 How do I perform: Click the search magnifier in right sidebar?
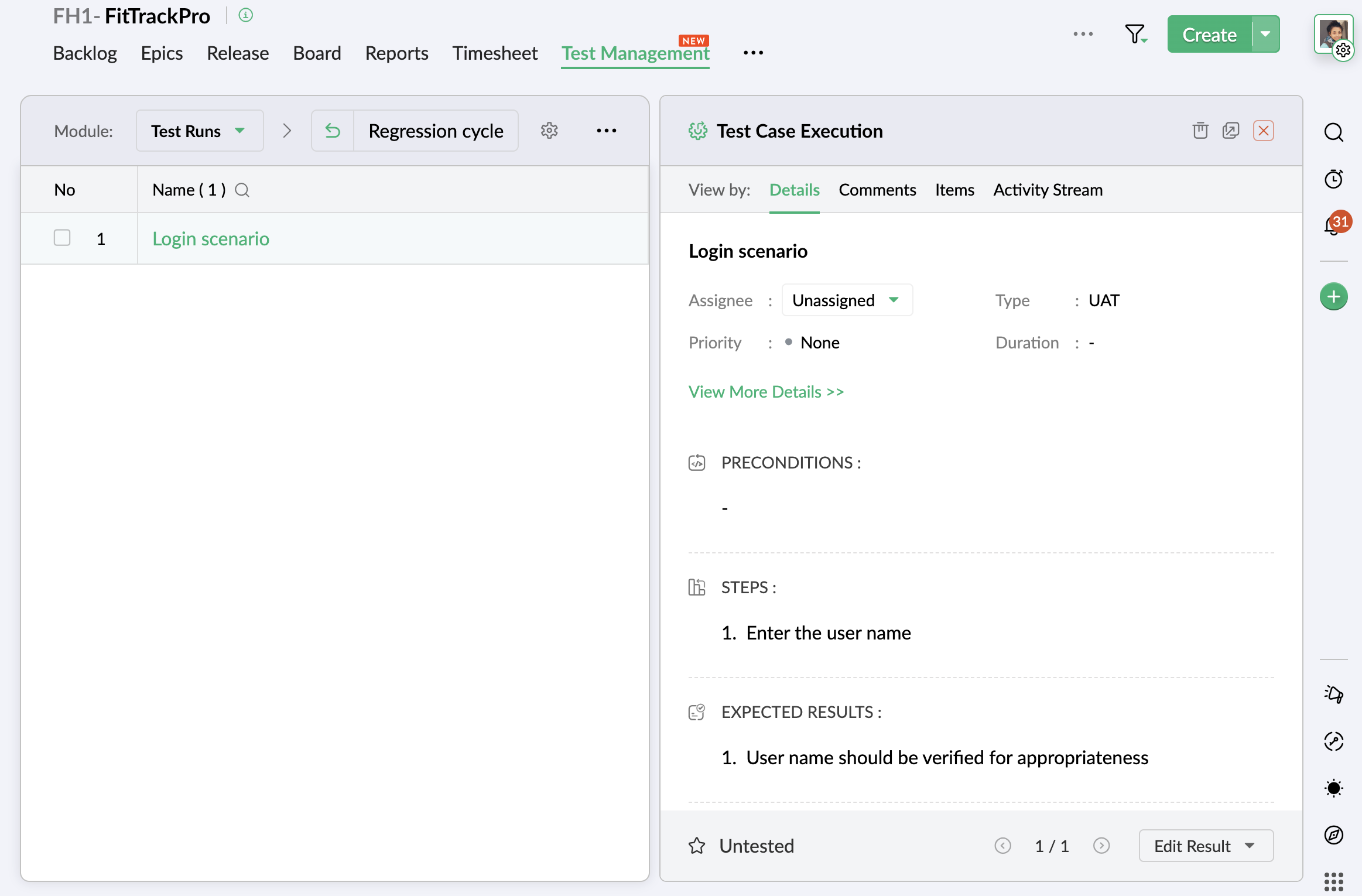tap(1333, 132)
